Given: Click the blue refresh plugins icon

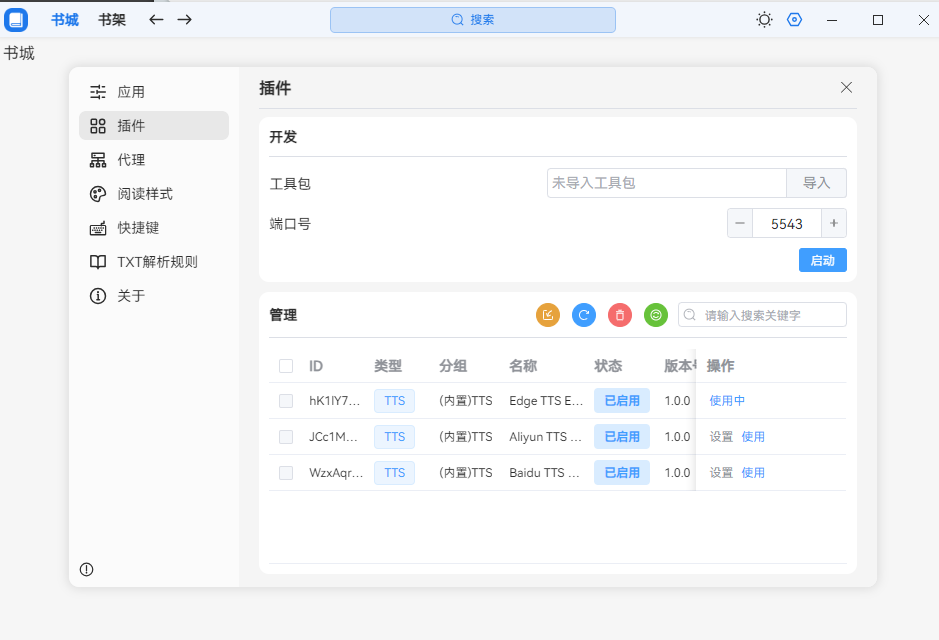Looking at the screenshot, I should point(584,315).
